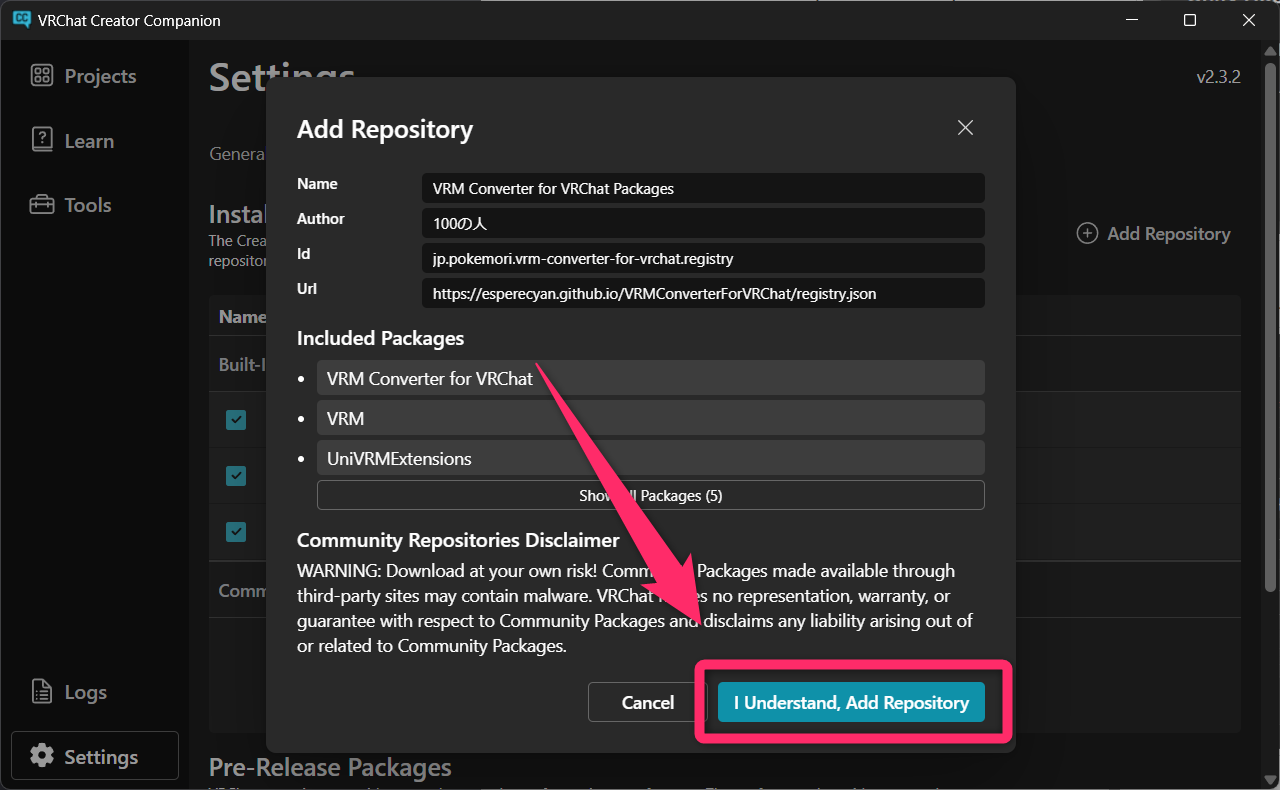Click the Url field with registry.json
Screen dimensions: 1280x790
coord(703,293)
